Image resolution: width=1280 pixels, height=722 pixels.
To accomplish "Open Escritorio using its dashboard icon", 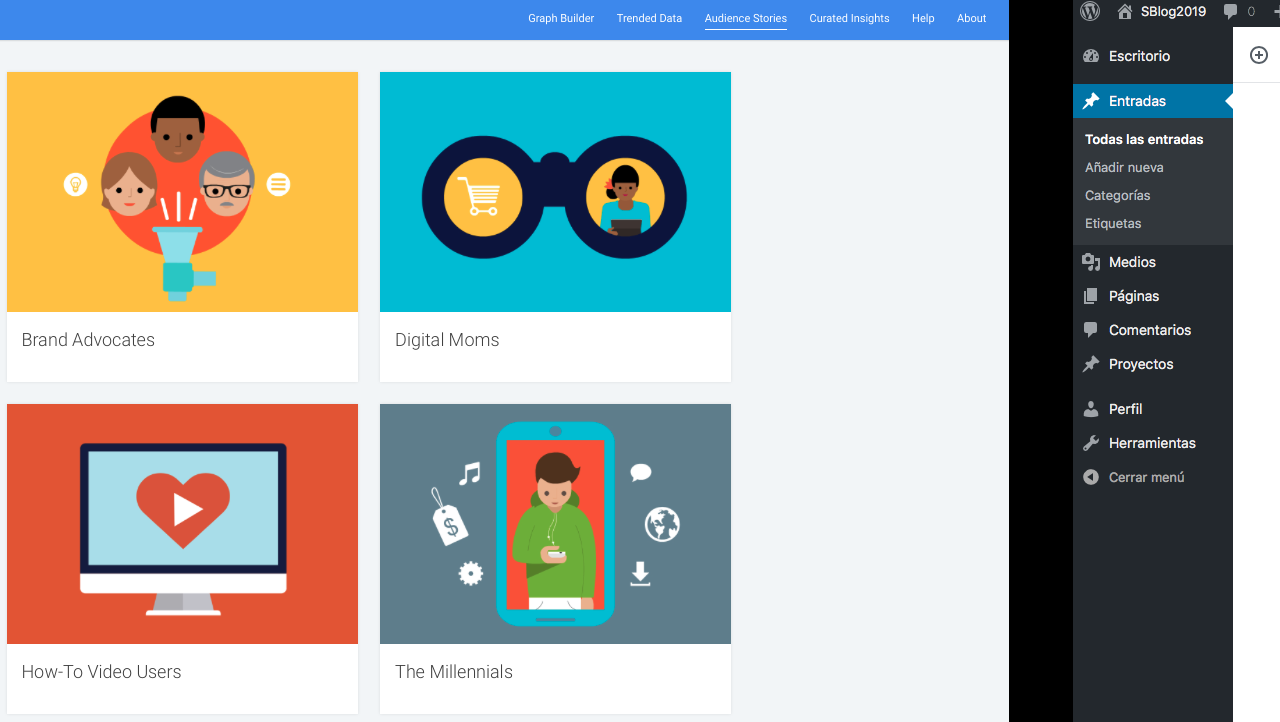I will click(x=1090, y=56).
